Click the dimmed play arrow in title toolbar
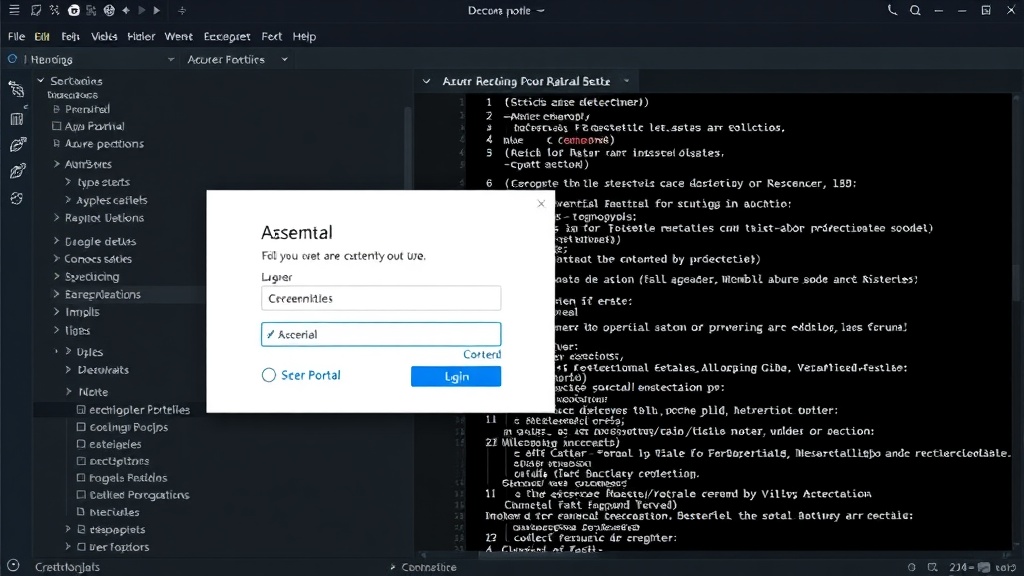Image resolution: width=1024 pixels, height=576 pixels. tap(141, 10)
